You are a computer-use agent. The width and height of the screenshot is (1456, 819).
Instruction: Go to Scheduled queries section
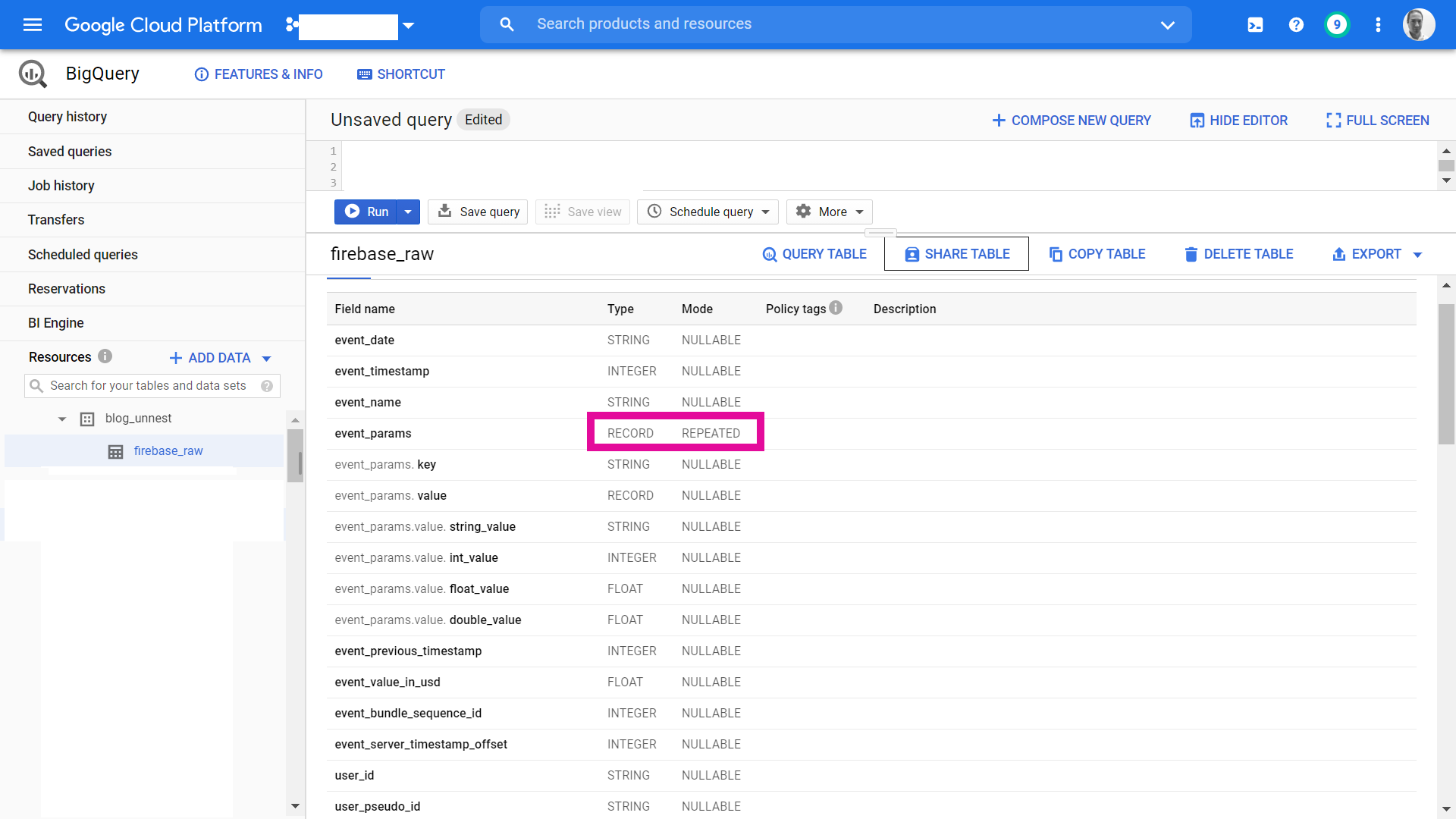click(x=83, y=255)
